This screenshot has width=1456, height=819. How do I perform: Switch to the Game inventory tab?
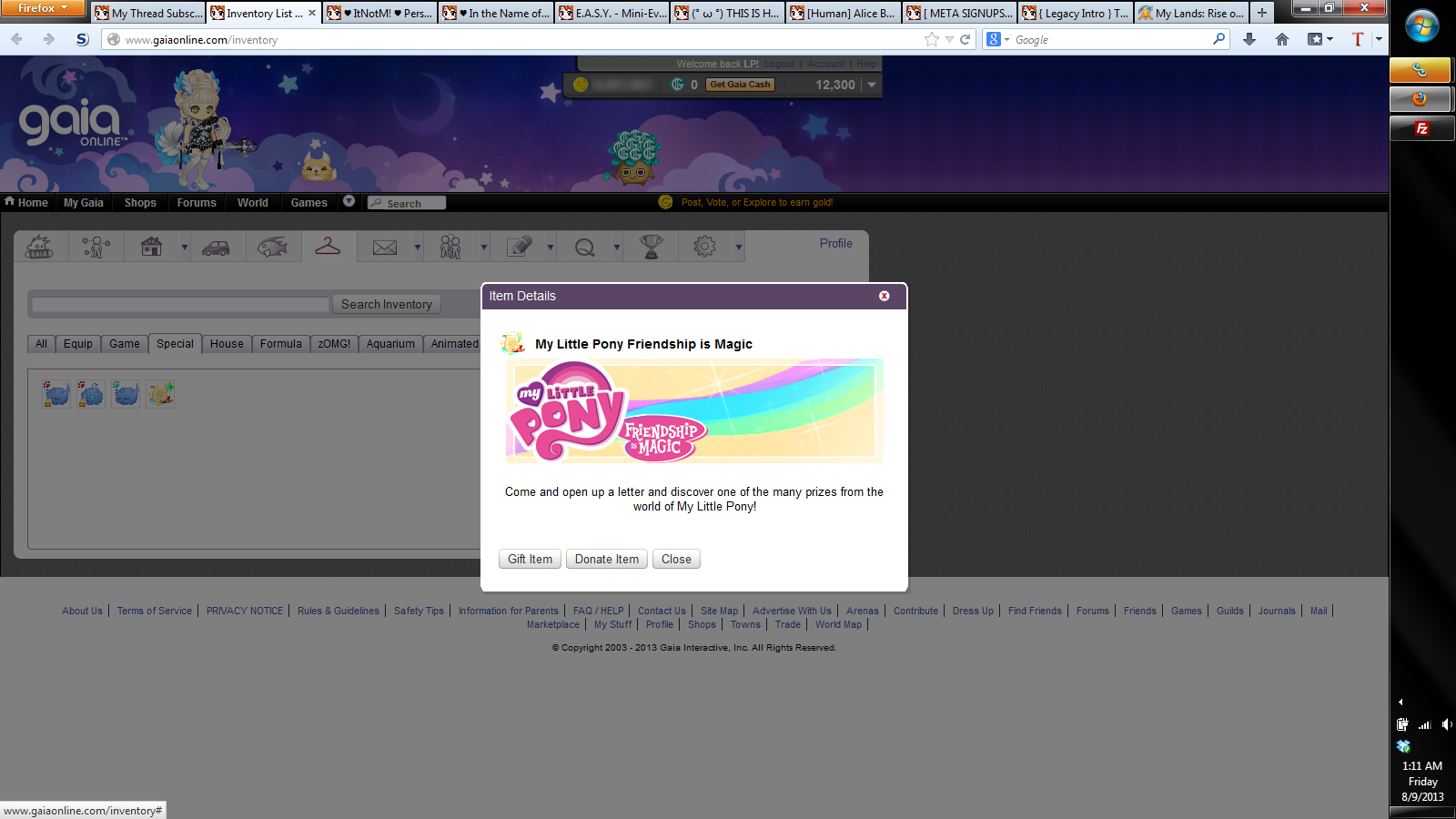coord(125,344)
